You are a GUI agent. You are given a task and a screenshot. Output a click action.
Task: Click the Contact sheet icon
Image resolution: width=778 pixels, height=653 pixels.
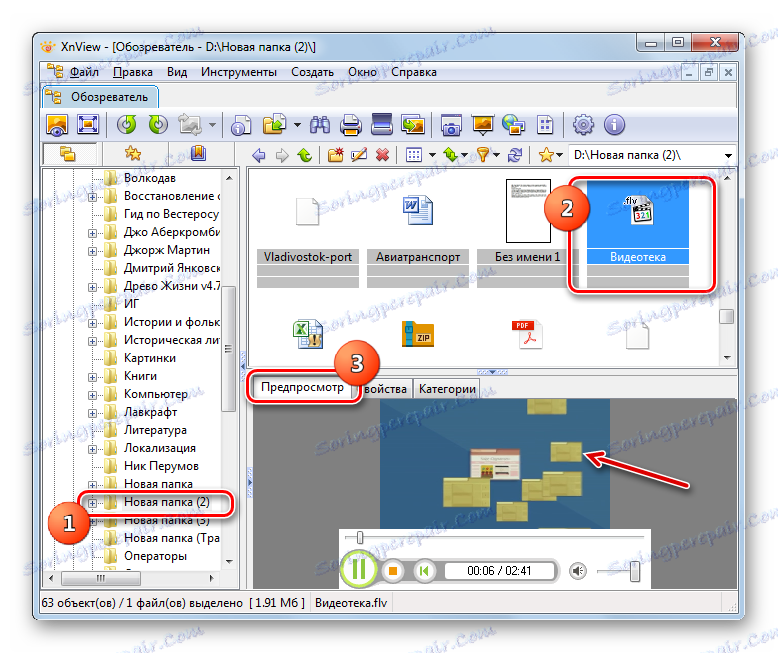coord(544,125)
